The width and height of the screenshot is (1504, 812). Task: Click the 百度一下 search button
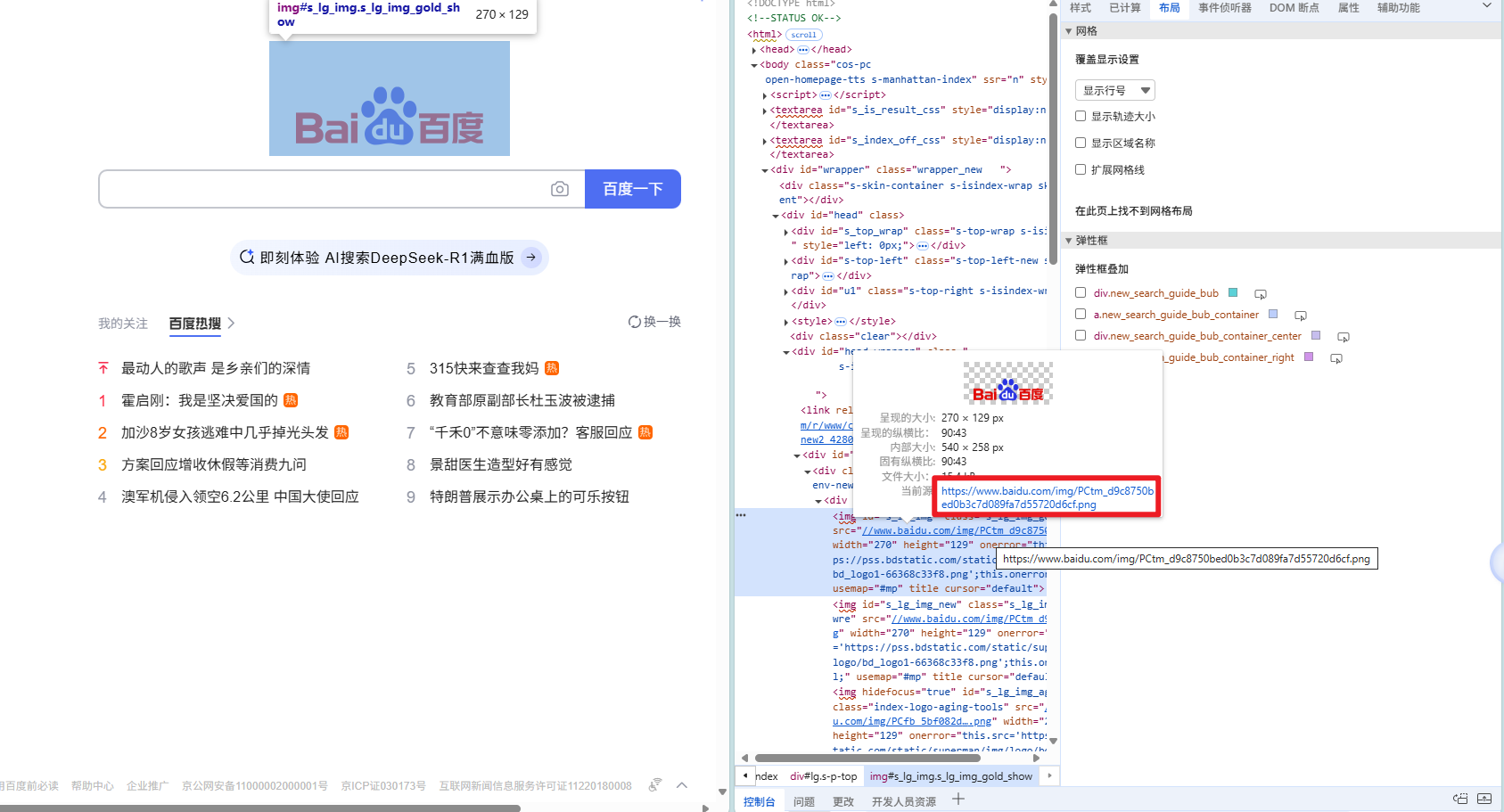click(633, 189)
